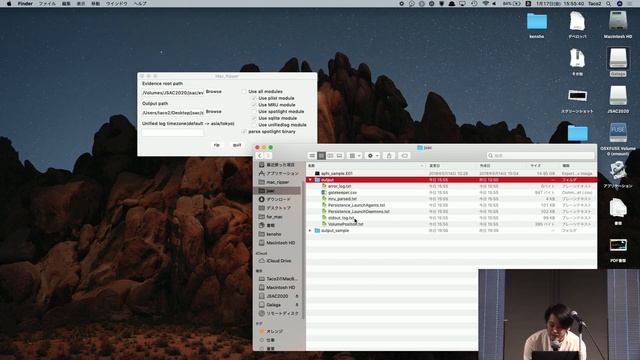The width and height of the screenshot is (640, 360).
Task: Toggle Use sqlite module checkbox
Action: 254,118
